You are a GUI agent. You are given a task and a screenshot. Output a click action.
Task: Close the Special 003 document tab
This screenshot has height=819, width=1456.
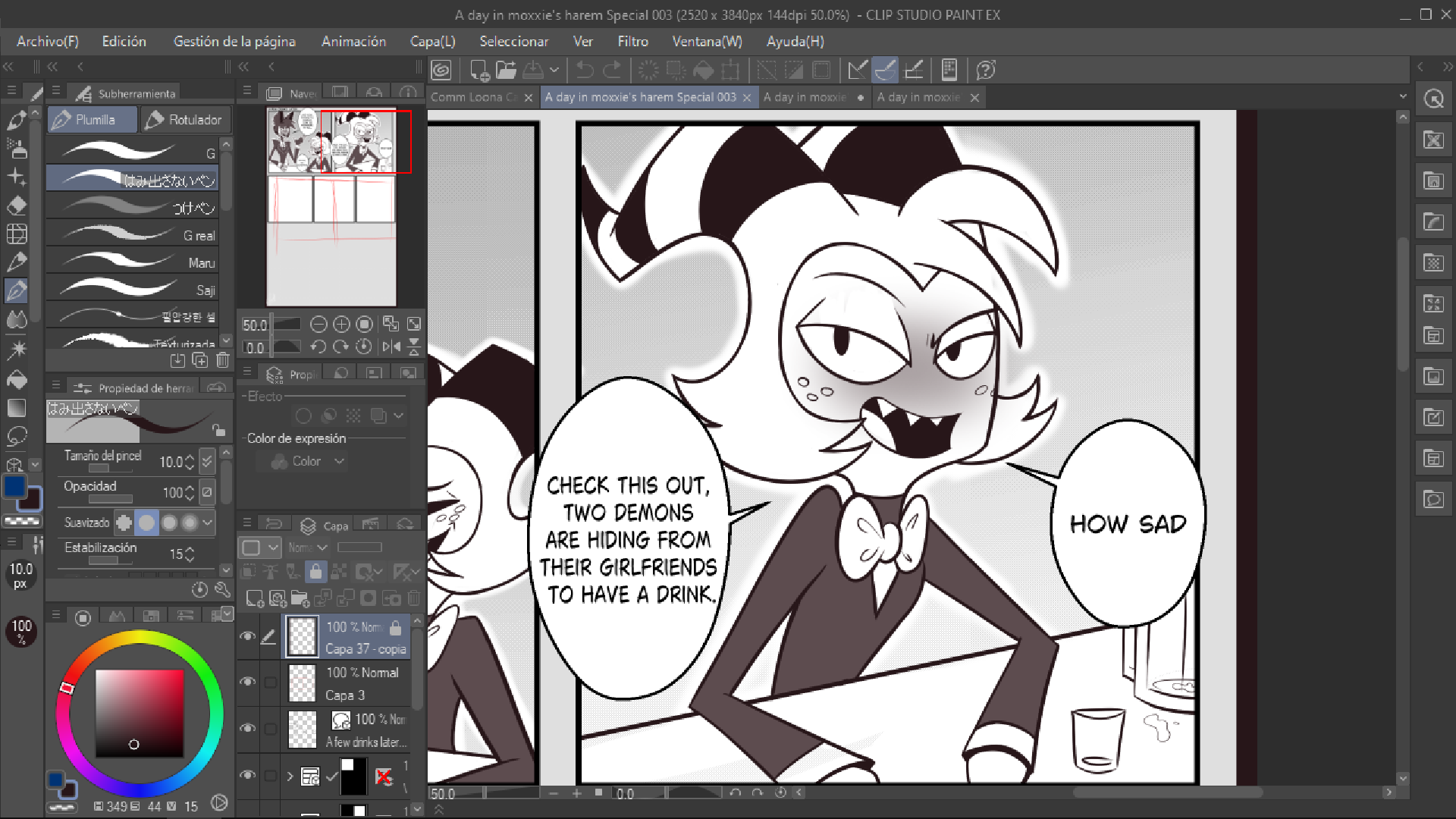[x=747, y=98]
